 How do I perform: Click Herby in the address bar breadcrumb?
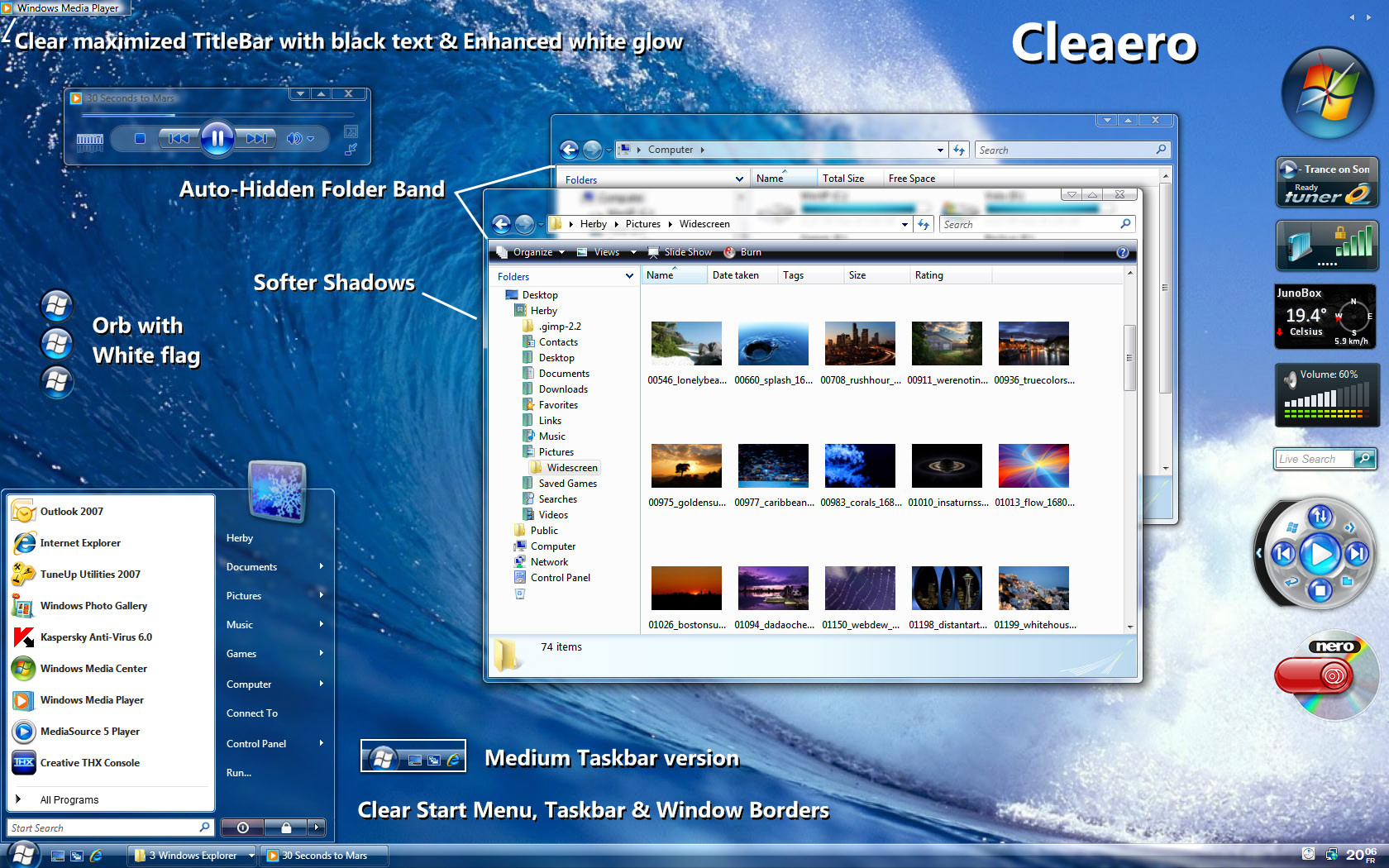click(x=594, y=224)
